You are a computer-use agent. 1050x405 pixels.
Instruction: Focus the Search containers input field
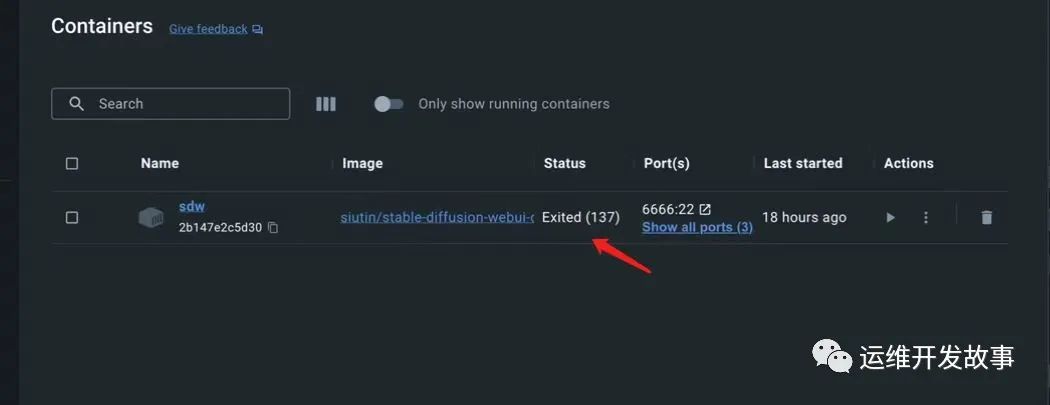[171, 104]
